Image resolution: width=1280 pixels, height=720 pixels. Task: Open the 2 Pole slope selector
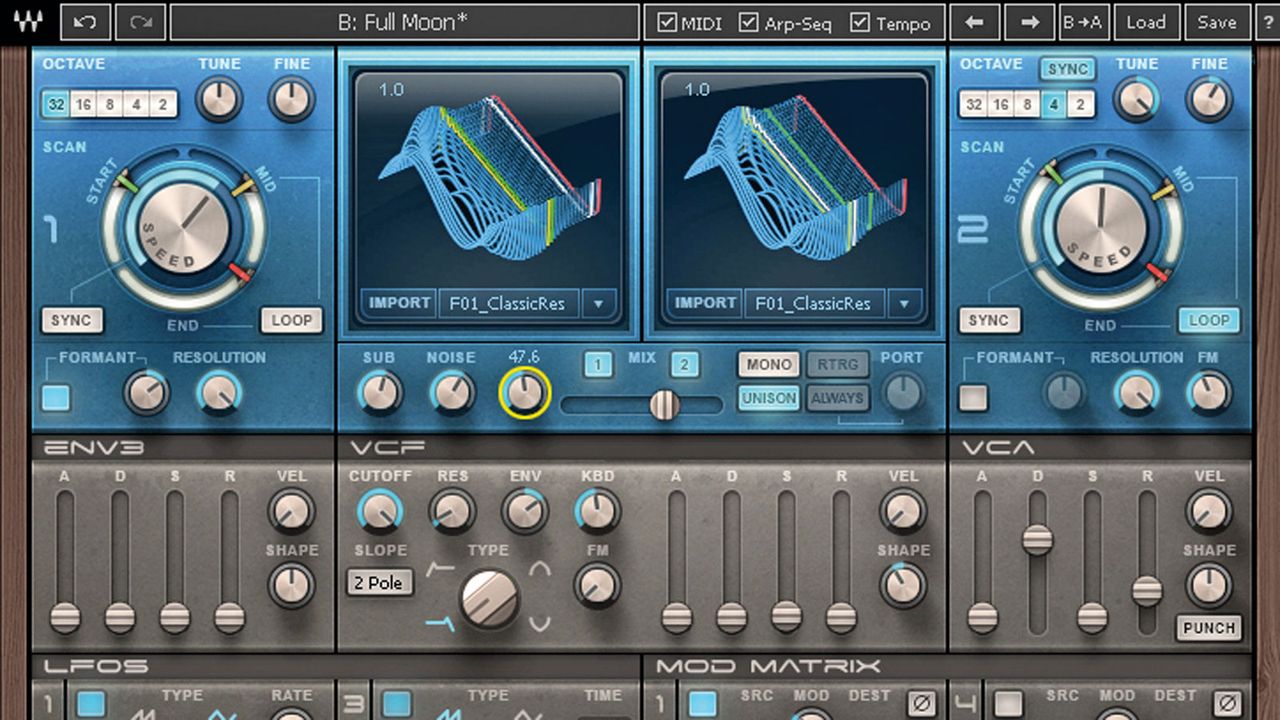tap(380, 583)
